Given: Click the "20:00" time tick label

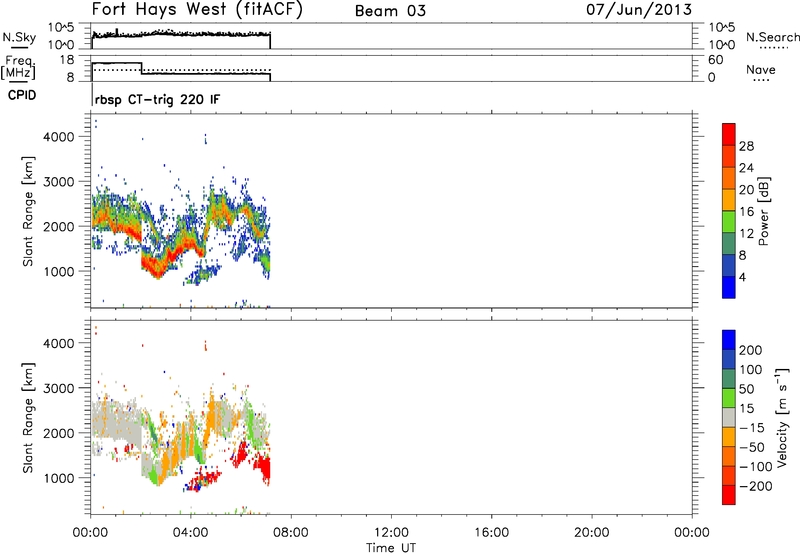Looking at the screenshot, I should click(591, 533).
